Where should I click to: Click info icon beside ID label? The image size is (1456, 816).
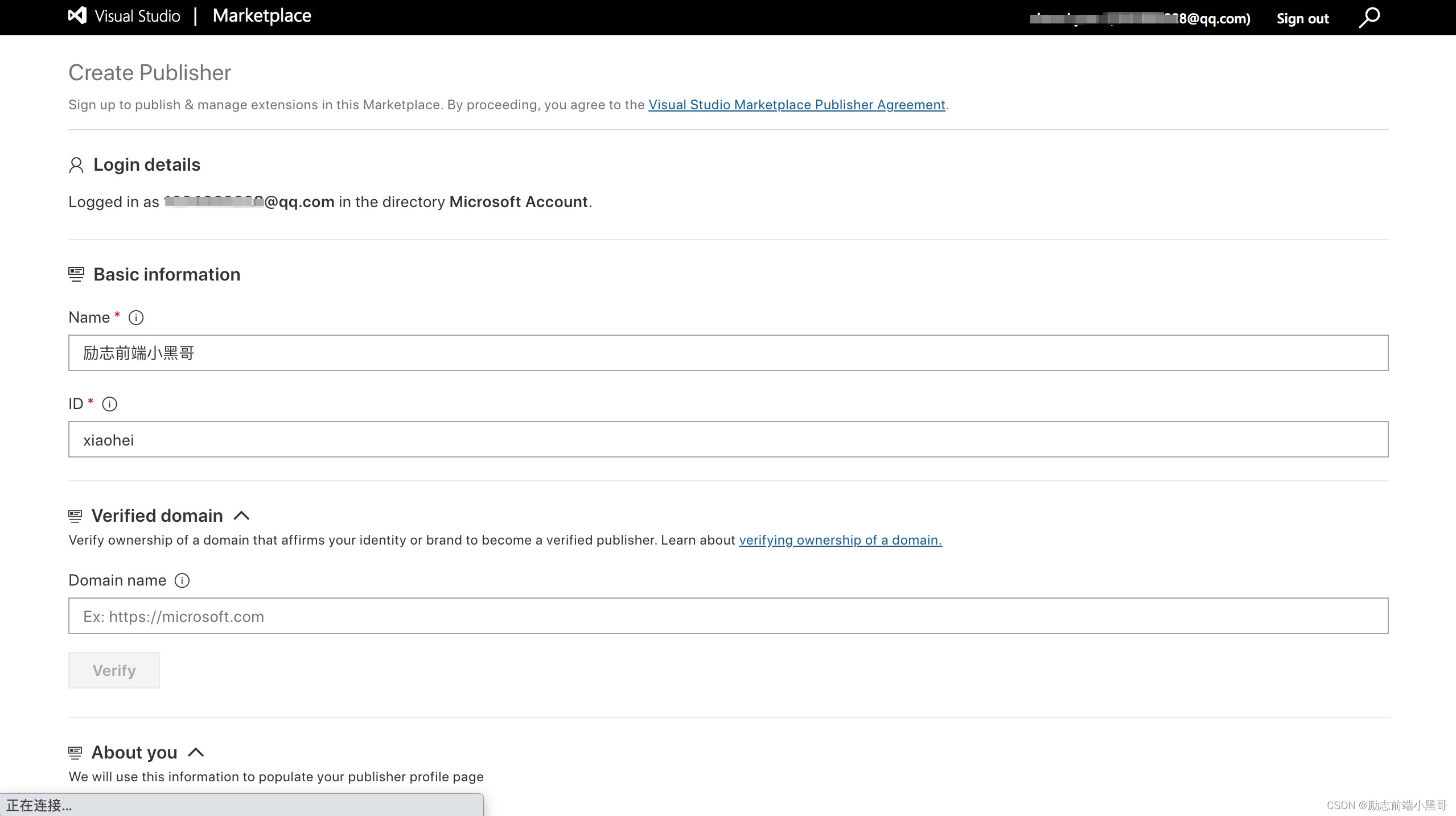click(109, 404)
